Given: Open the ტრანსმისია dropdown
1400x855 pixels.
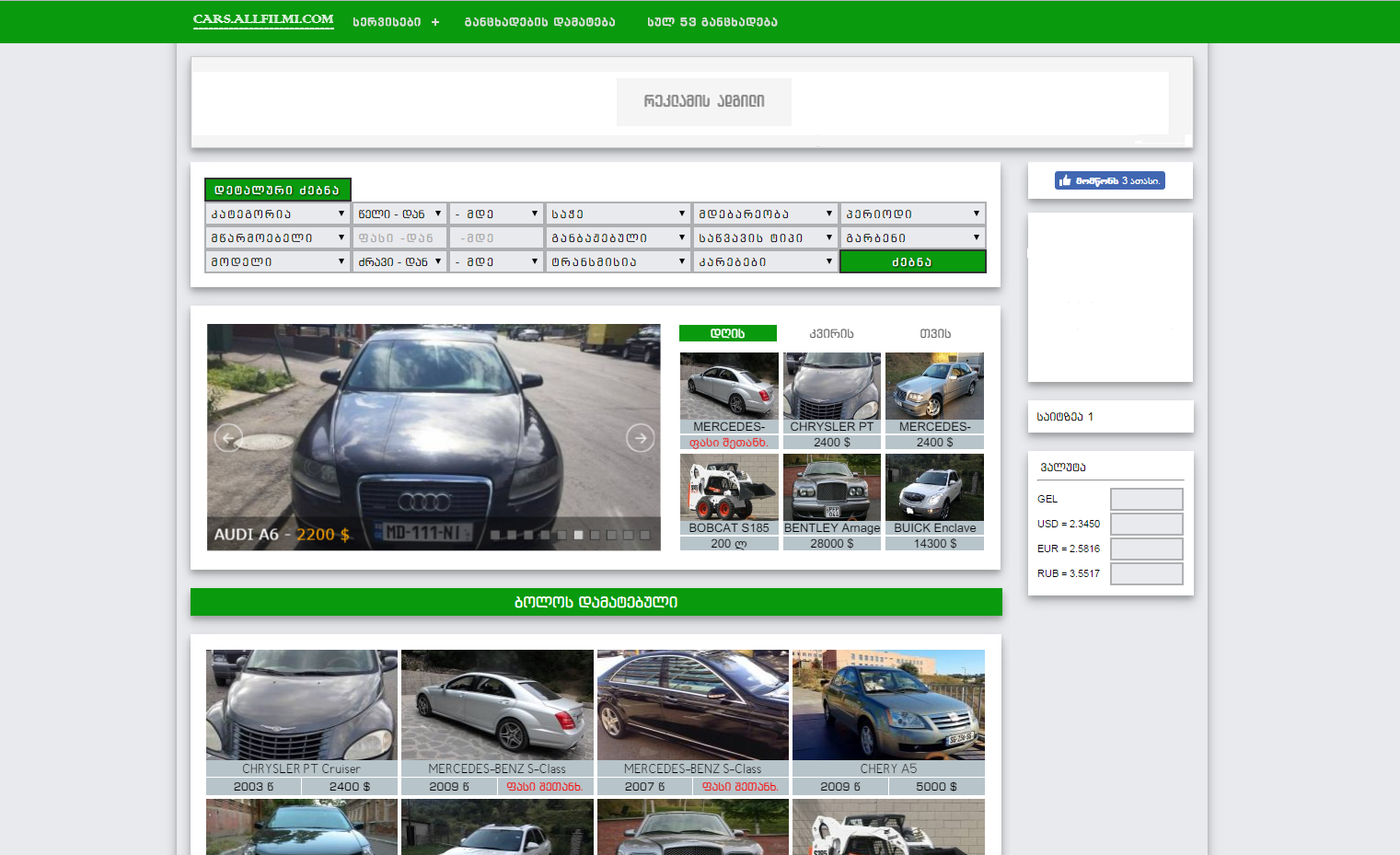Looking at the screenshot, I should (x=618, y=261).
